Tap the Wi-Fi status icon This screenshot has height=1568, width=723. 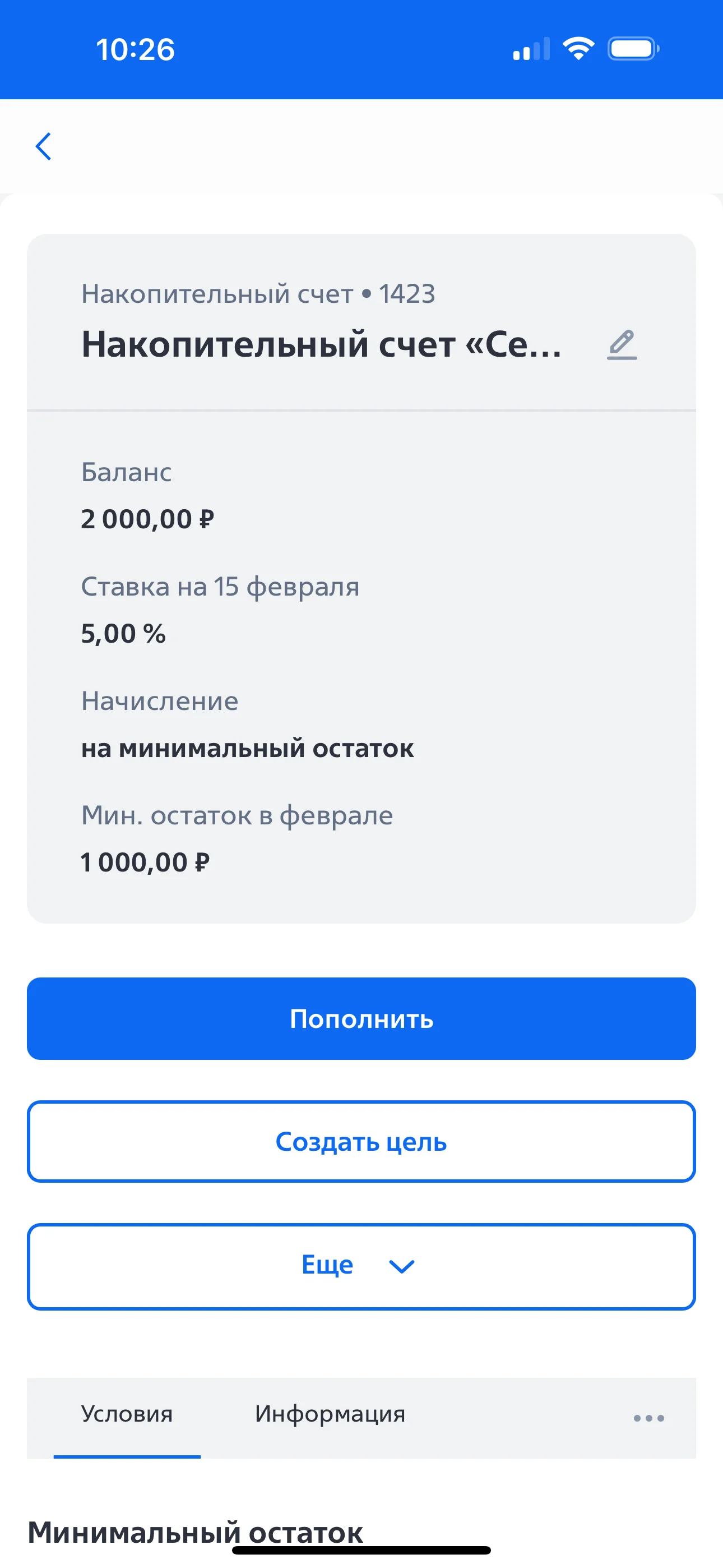(x=578, y=49)
